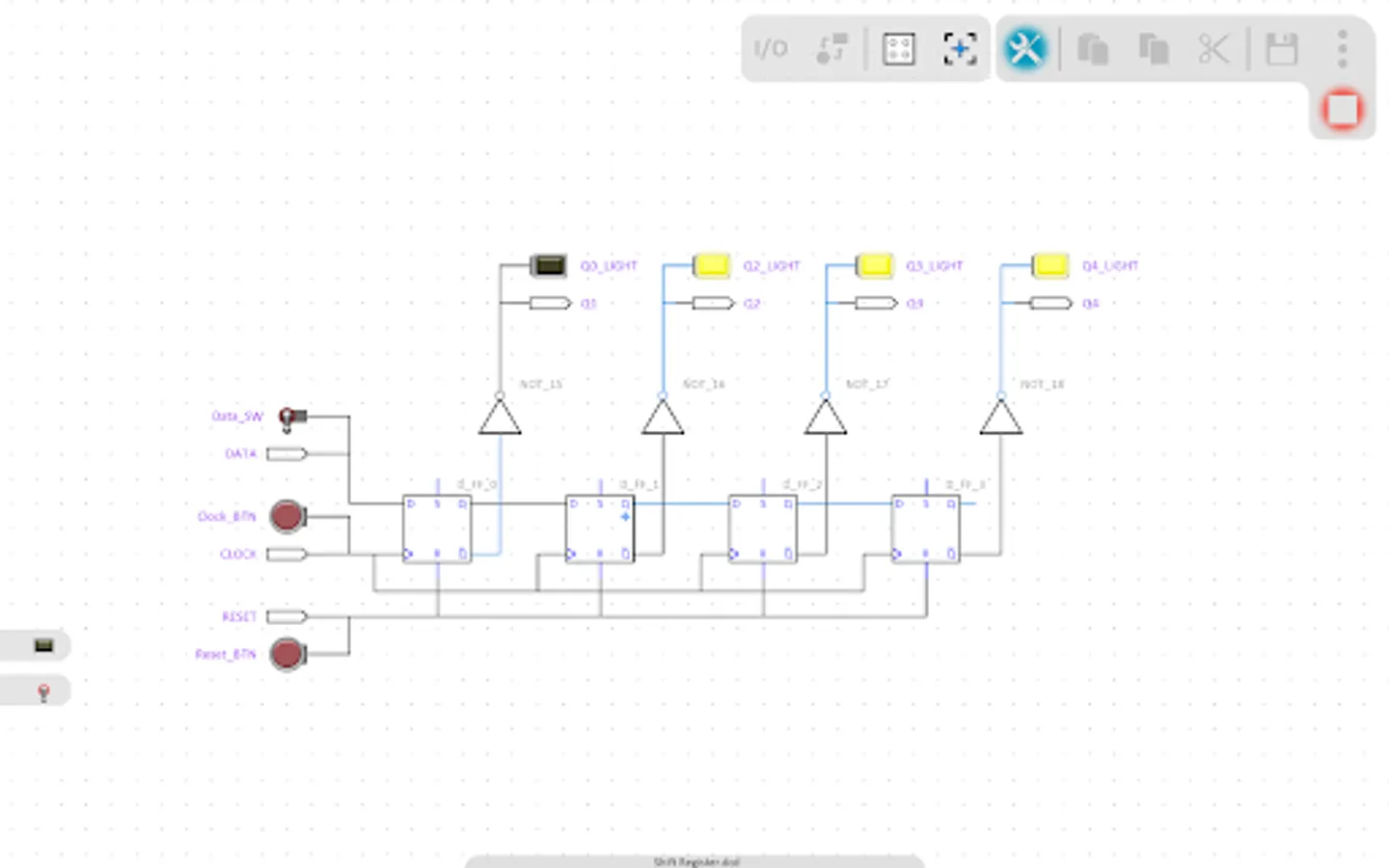Click the Reset_BTN text label
This screenshot has width=1389, height=868.
click(226, 654)
